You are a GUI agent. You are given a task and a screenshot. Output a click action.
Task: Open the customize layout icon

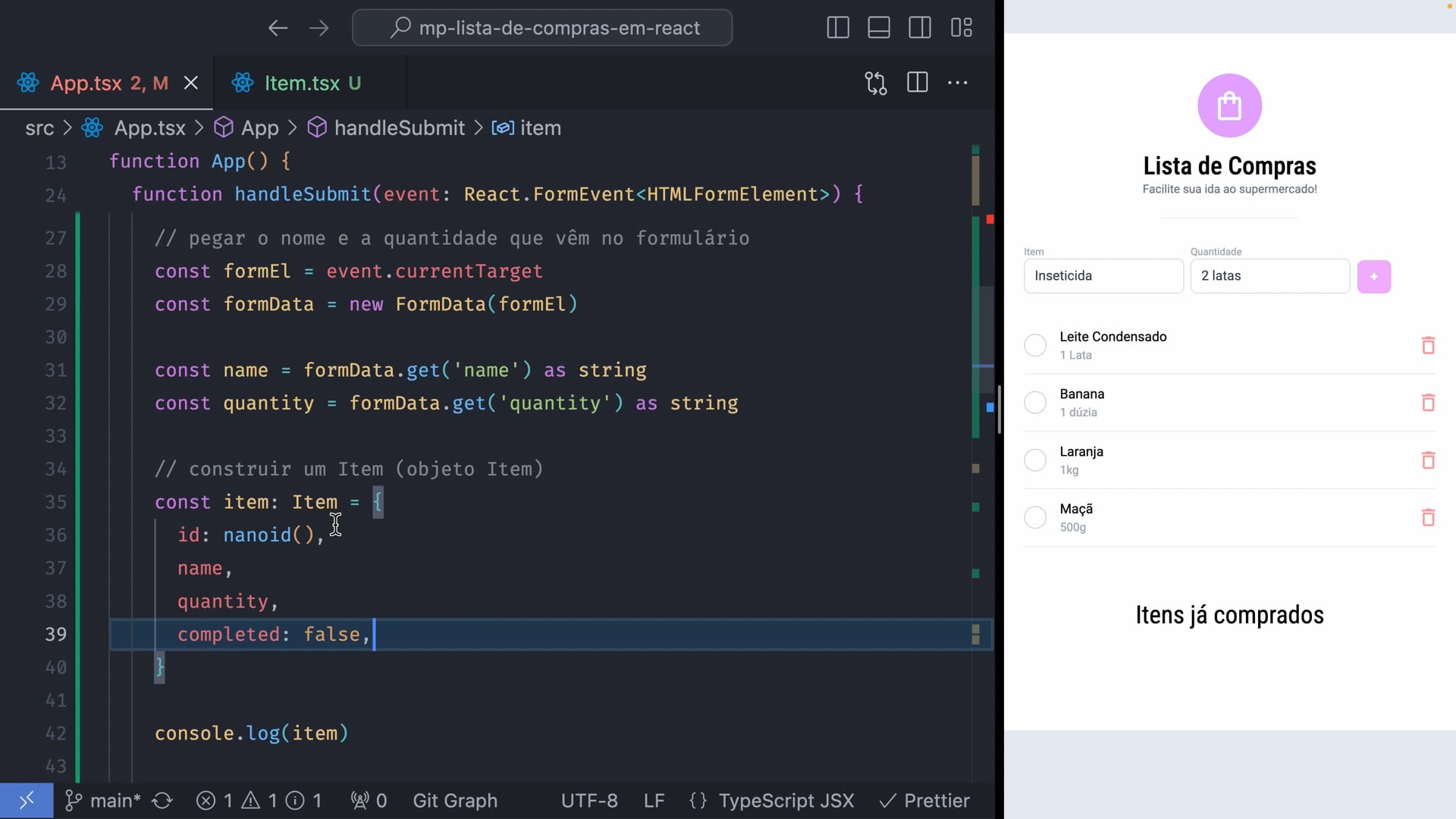[962, 28]
